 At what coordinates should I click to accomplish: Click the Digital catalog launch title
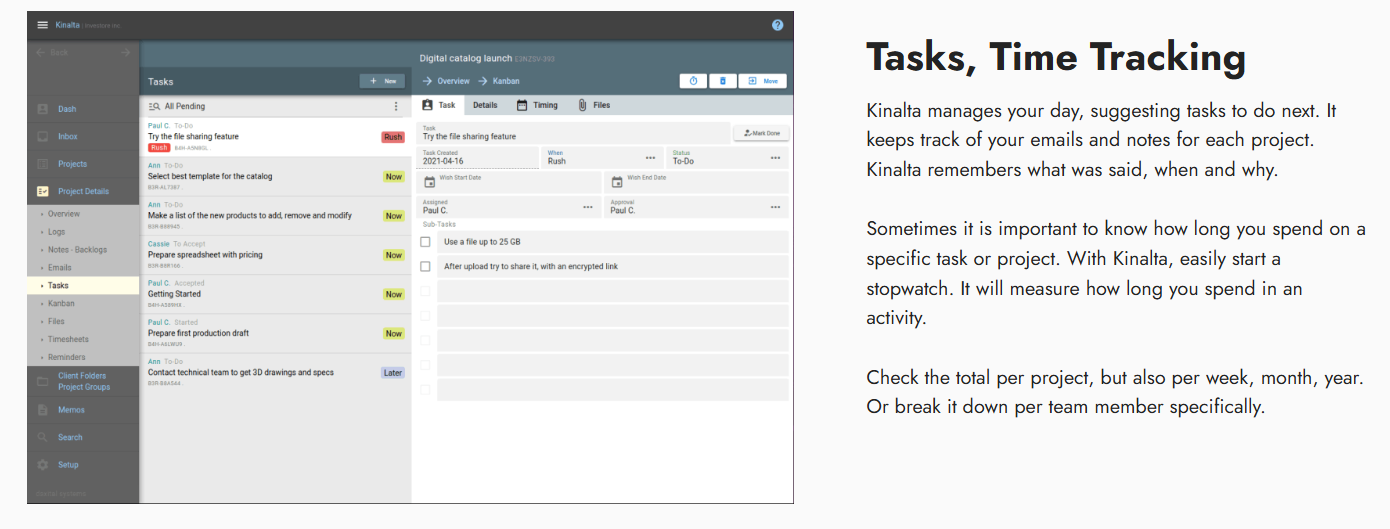(466, 58)
